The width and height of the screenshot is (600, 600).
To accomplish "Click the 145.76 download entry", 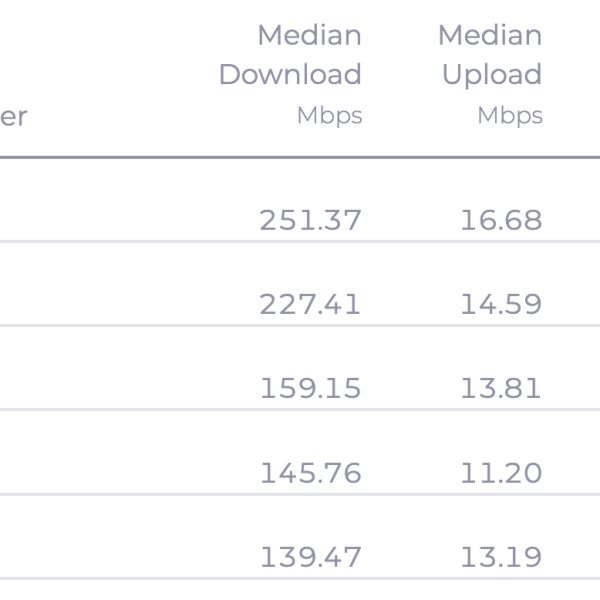I will tap(310, 472).
